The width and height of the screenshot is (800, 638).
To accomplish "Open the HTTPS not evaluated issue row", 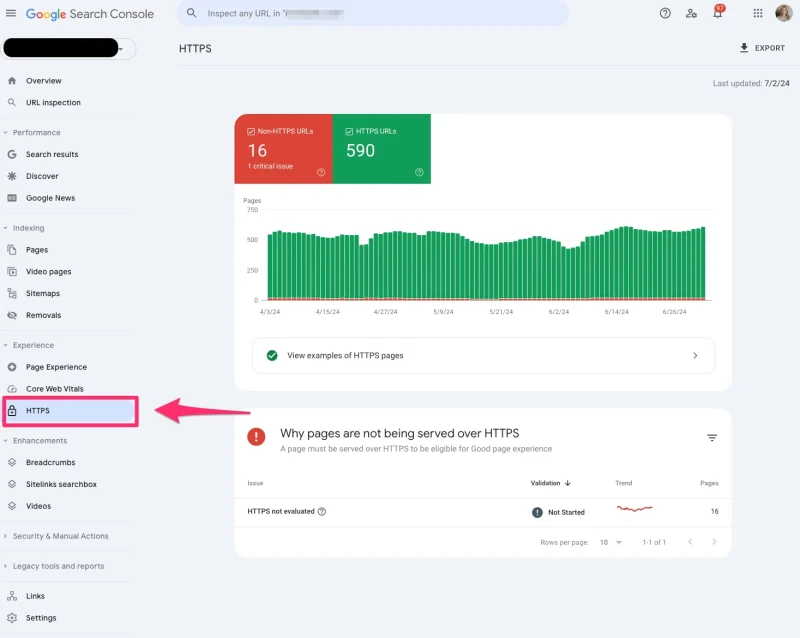I will [x=483, y=512].
